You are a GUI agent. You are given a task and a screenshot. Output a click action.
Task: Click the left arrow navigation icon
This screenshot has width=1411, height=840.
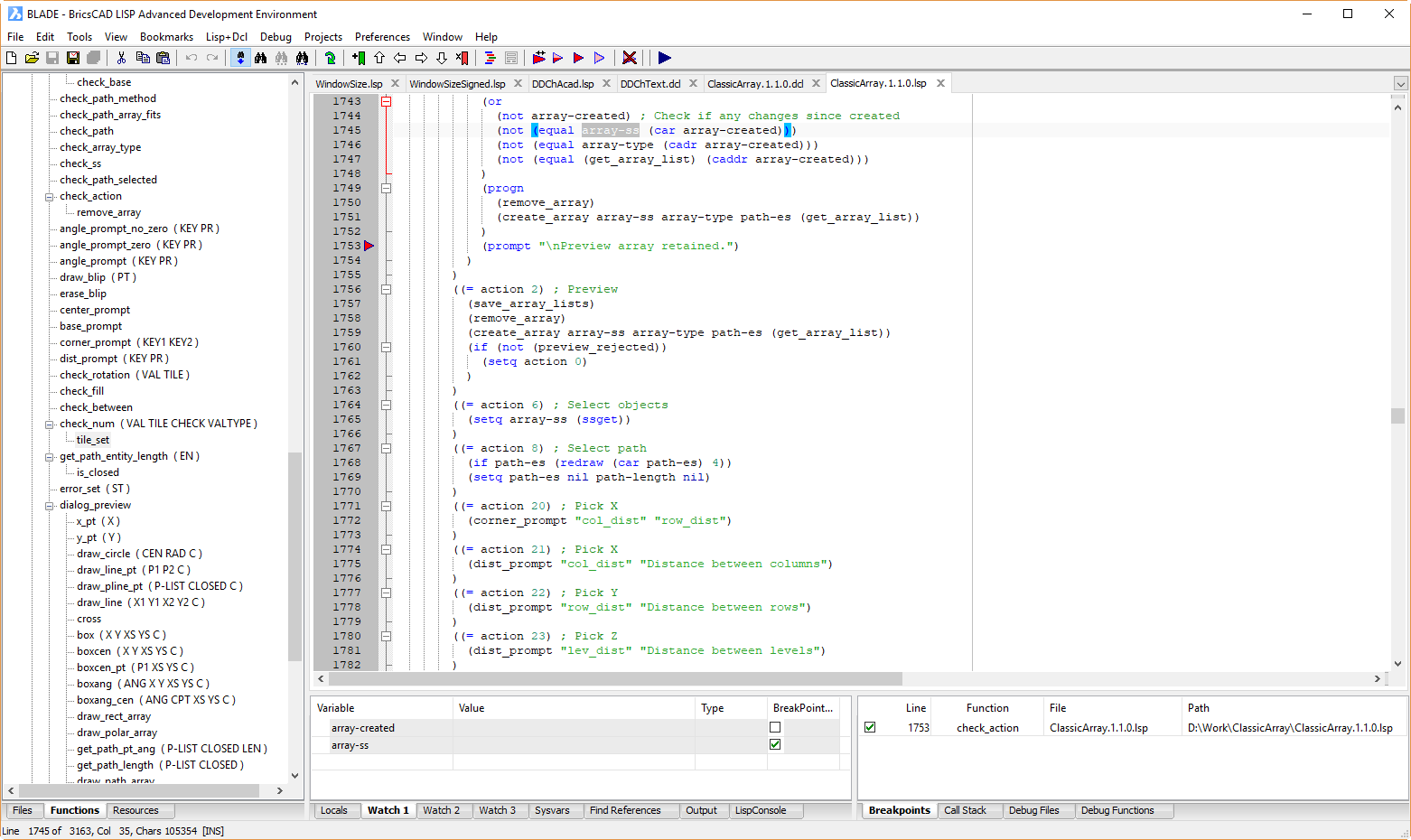pos(400,58)
